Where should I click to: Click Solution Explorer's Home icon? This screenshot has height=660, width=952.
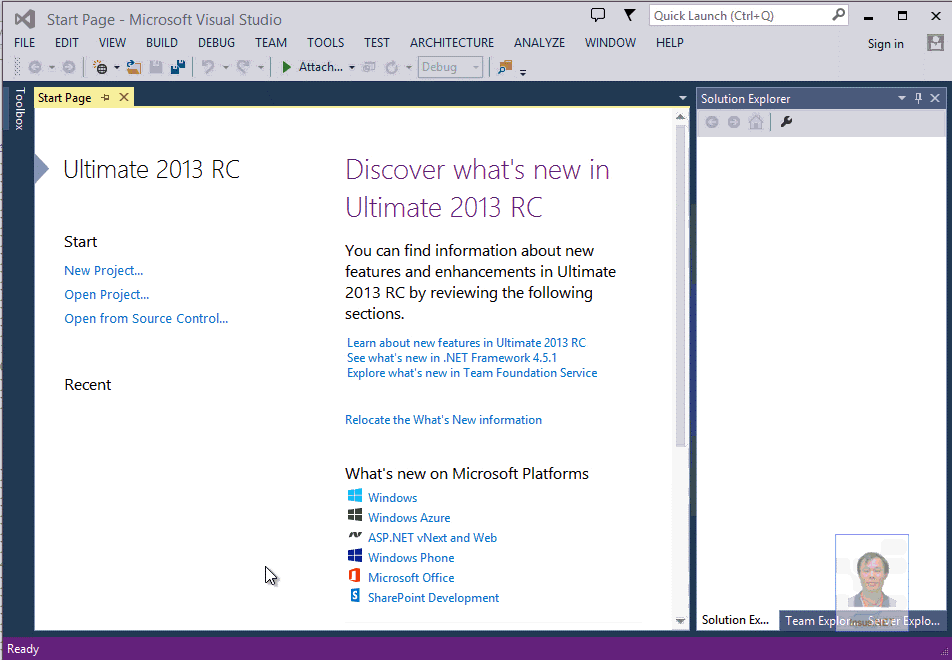coord(756,122)
